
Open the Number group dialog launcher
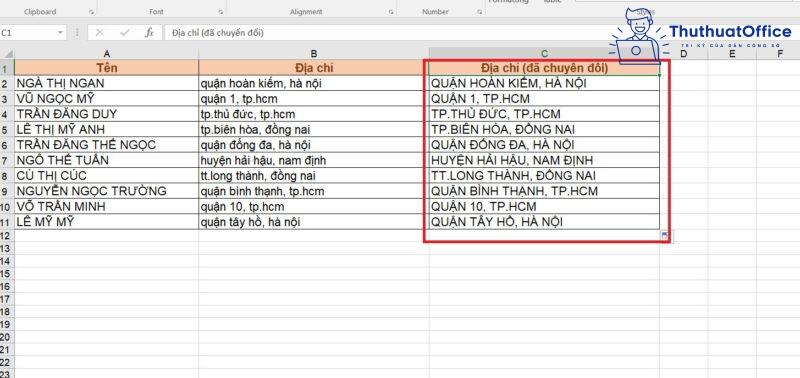click(x=480, y=12)
